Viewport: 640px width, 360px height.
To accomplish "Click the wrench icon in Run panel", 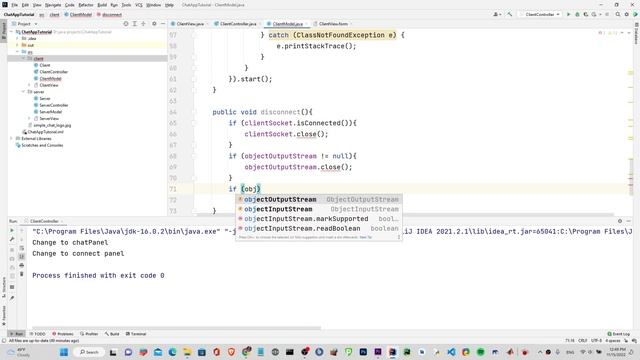I will [12, 240].
